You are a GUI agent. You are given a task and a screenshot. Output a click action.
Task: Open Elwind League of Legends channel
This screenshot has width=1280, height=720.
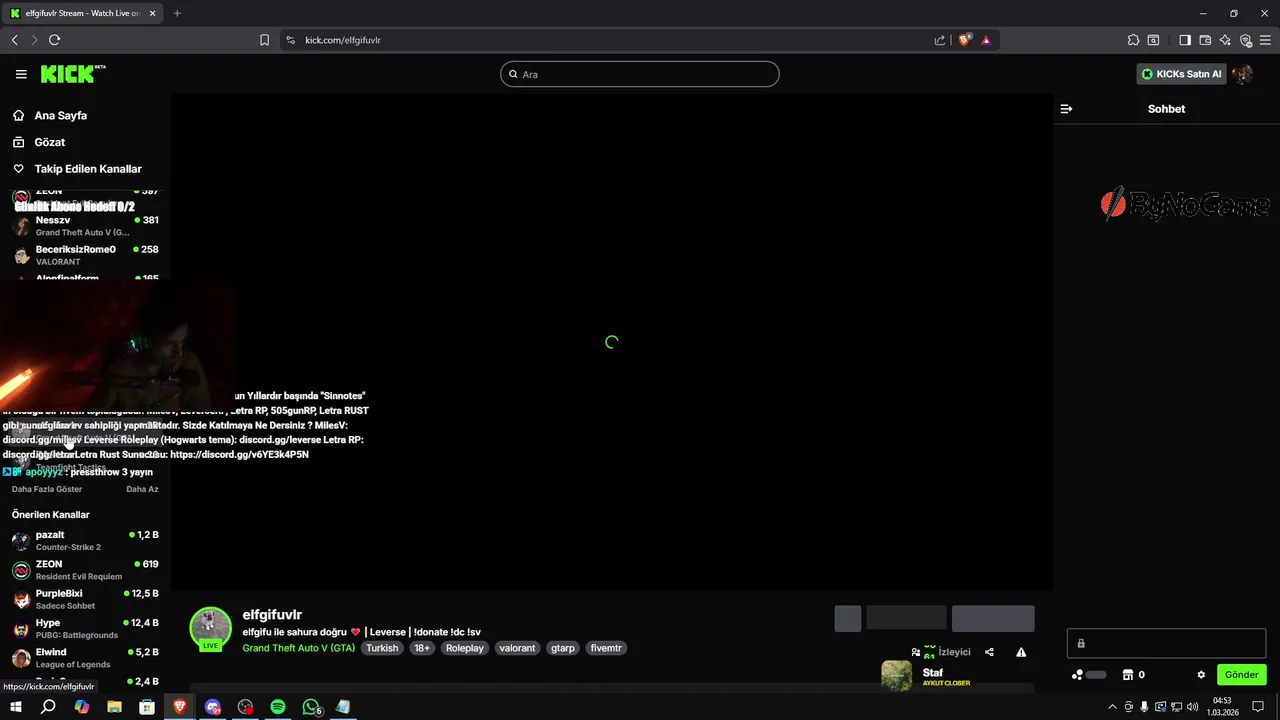coord(85,658)
